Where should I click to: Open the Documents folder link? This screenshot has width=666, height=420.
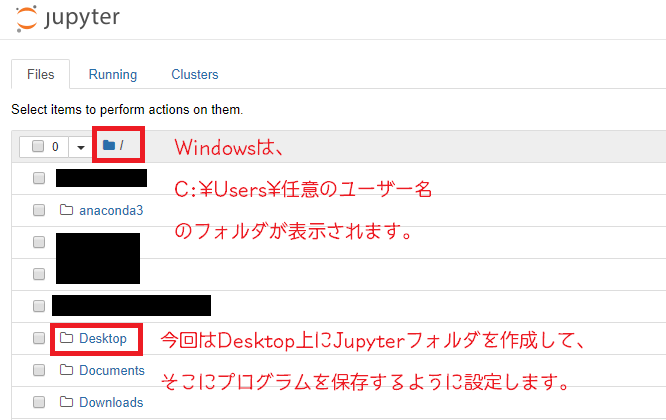pyautogui.click(x=112, y=370)
